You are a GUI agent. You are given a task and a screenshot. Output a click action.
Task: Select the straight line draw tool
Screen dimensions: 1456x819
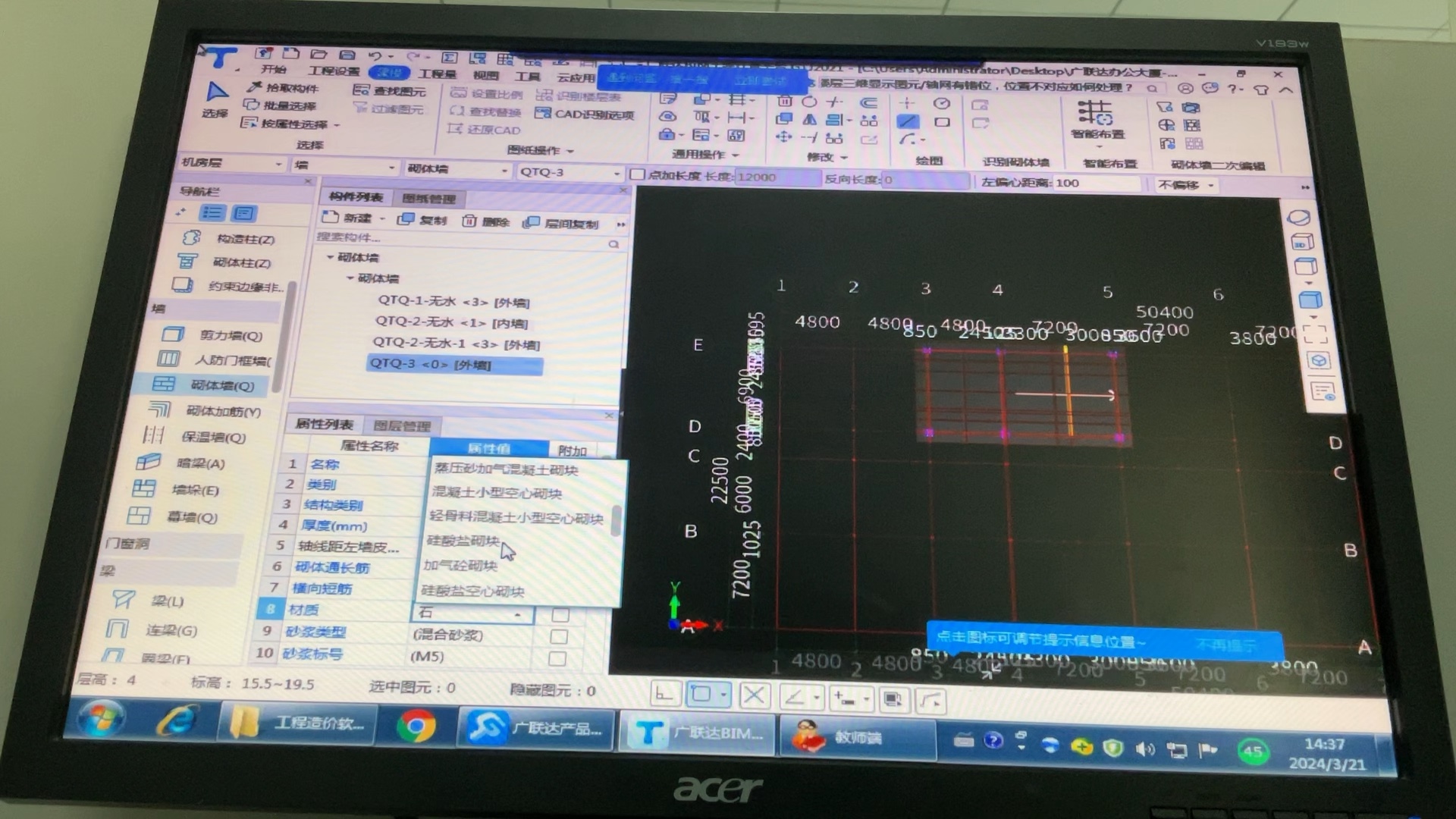click(x=908, y=121)
